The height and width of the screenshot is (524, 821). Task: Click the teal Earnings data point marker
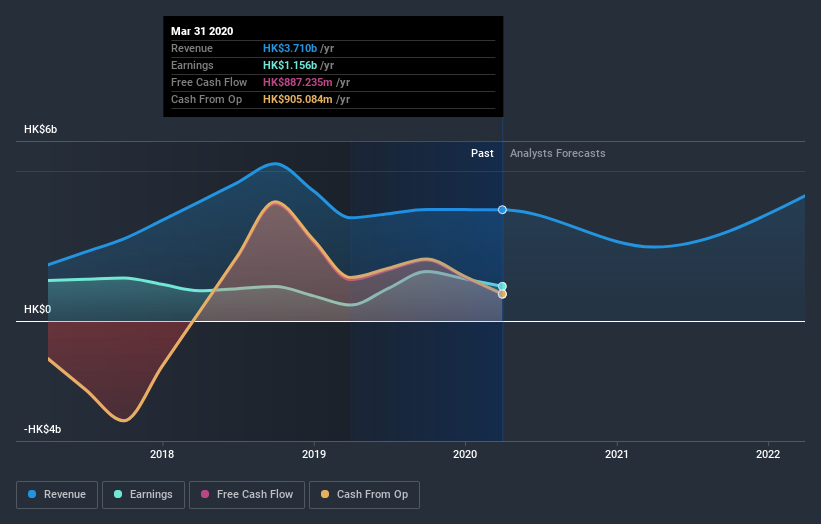click(502, 286)
